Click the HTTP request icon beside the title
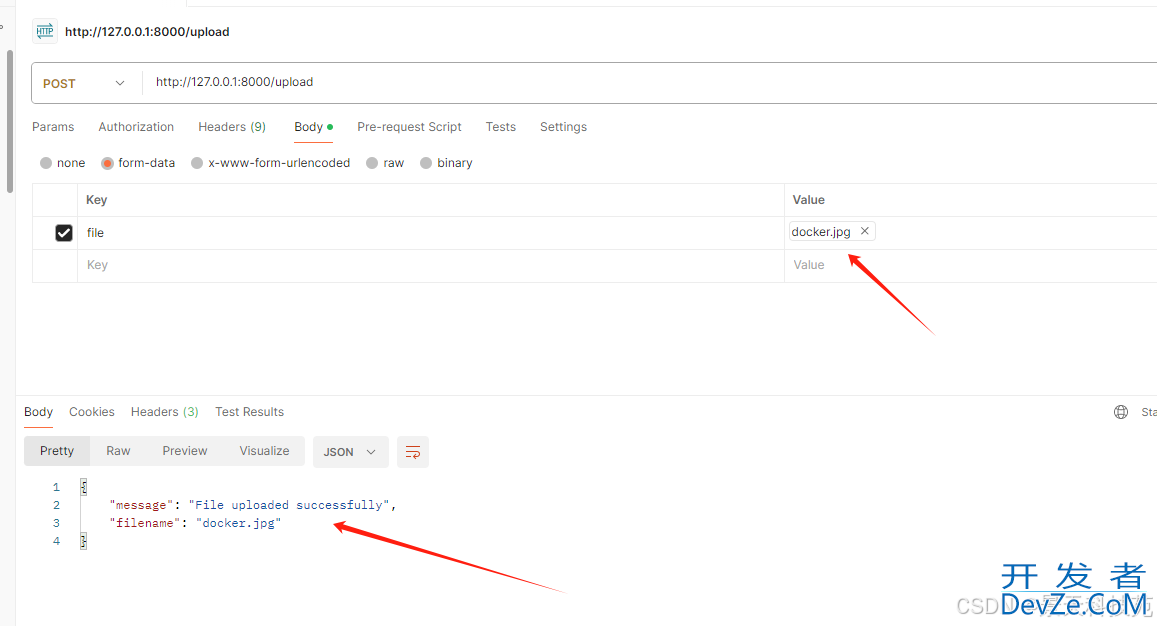The width and height of the screenshot is (1157, 626). tap(45, 31)
